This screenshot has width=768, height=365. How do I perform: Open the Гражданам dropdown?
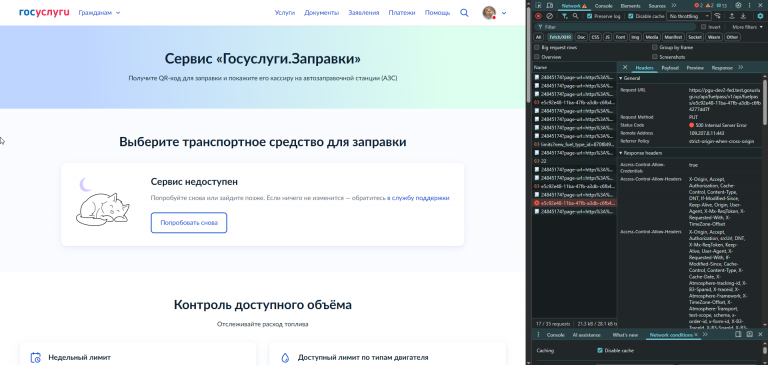[x=99, y=13]
